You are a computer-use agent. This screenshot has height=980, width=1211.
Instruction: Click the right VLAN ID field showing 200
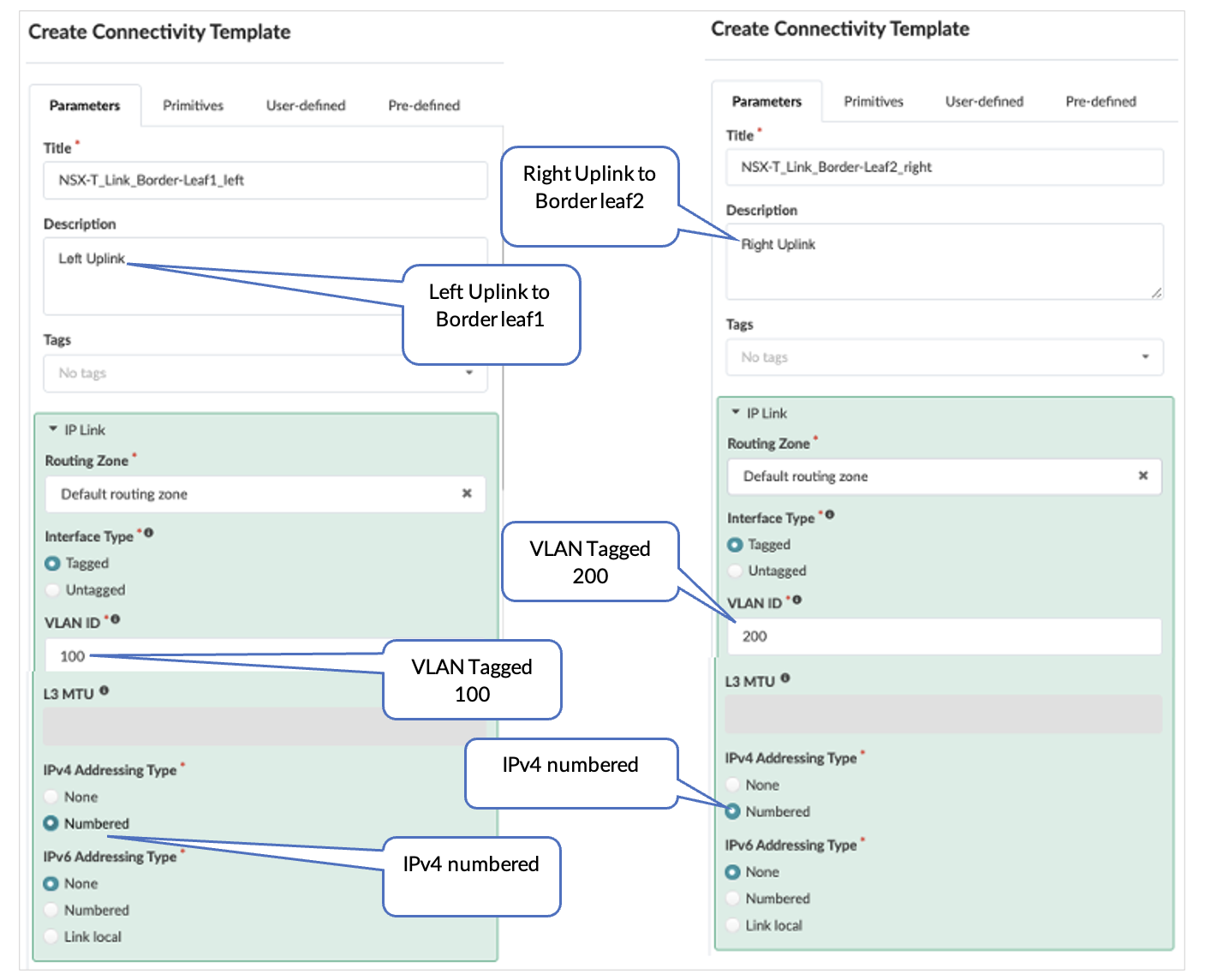944,636
